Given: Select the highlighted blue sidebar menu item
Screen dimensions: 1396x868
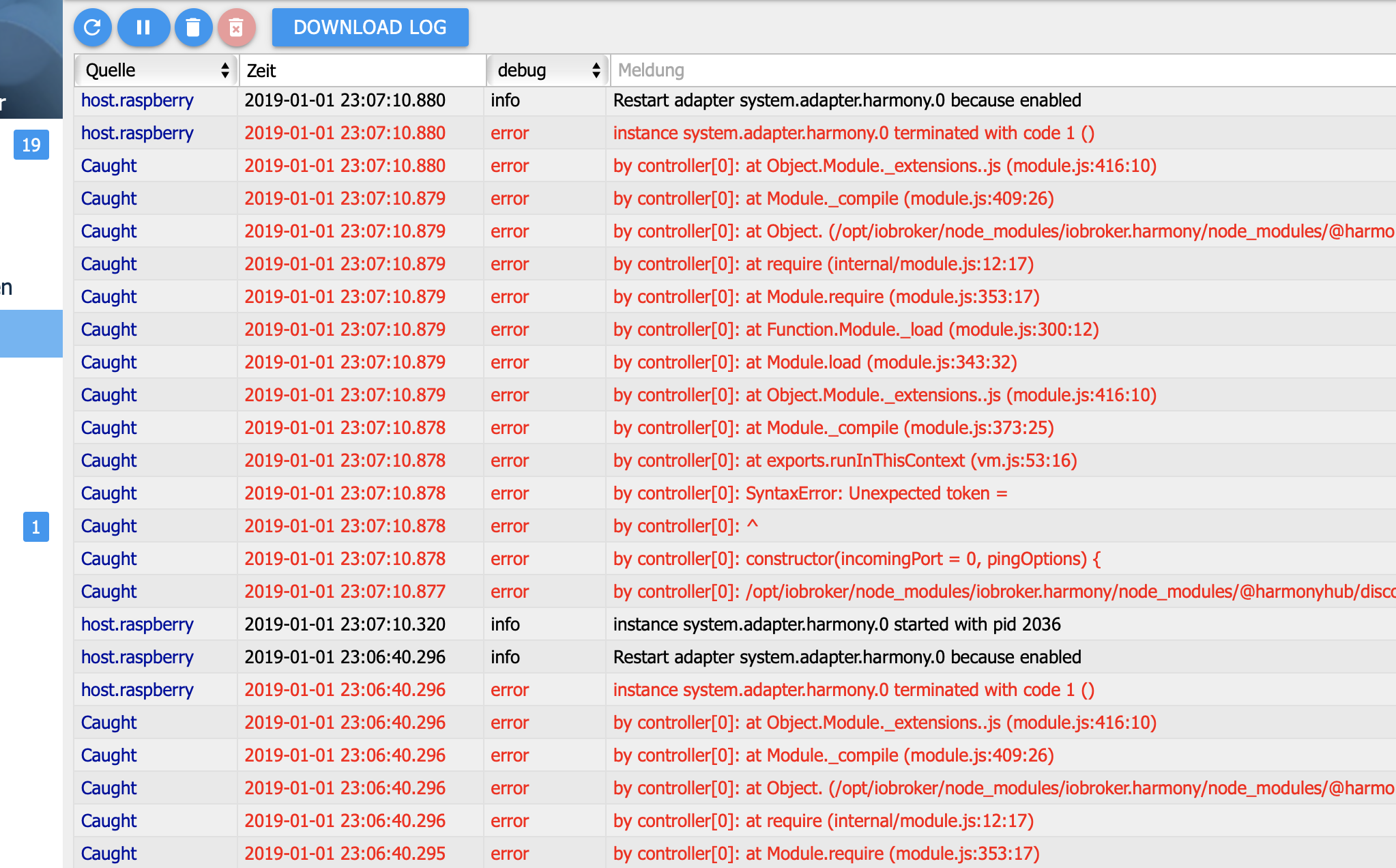Looking at the screenshot, I should (31, 334).
